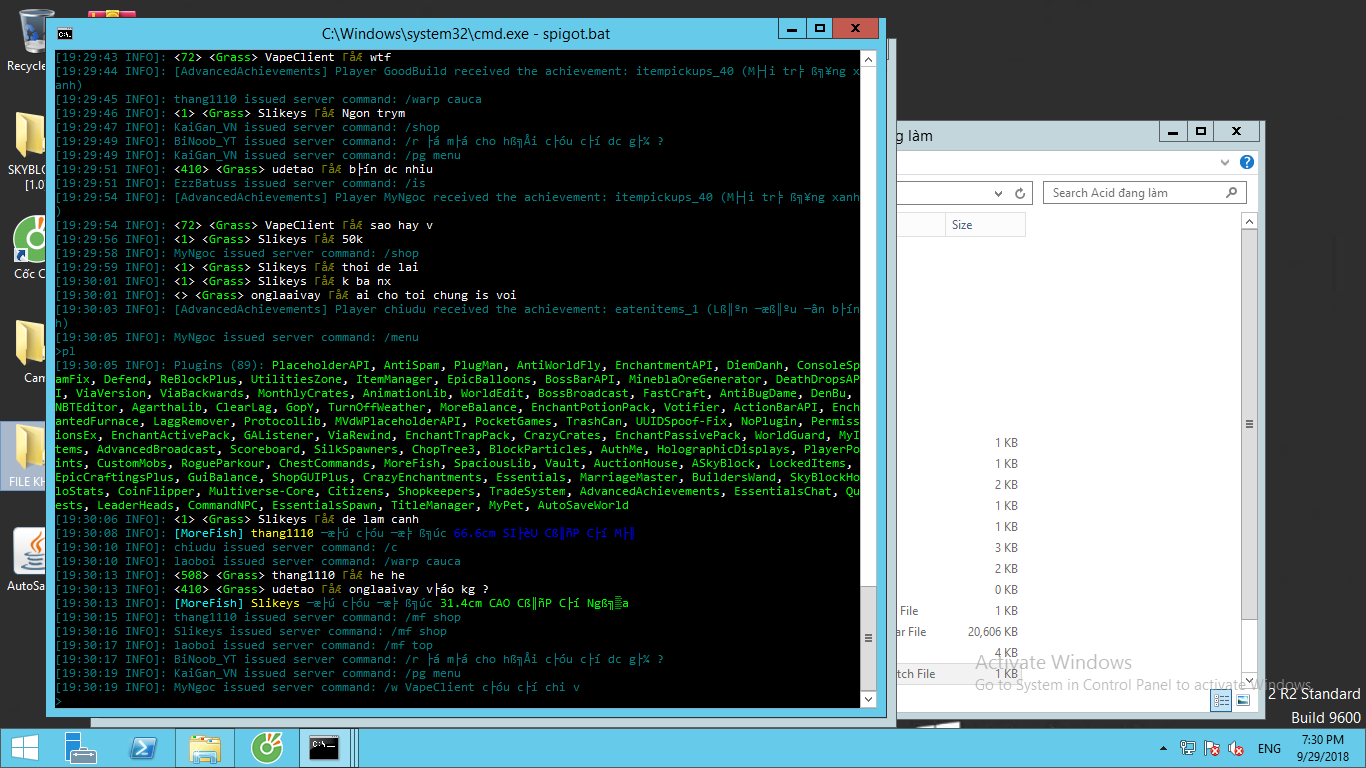This screenshot has width=1366, height=768.
Task: Refresh the Explorer address bar location
Action: click(1019, 193)
